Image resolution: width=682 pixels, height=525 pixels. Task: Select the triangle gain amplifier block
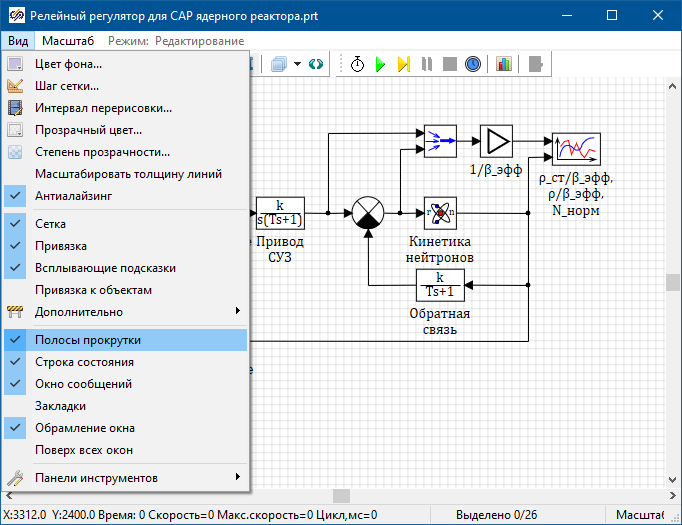496,141
